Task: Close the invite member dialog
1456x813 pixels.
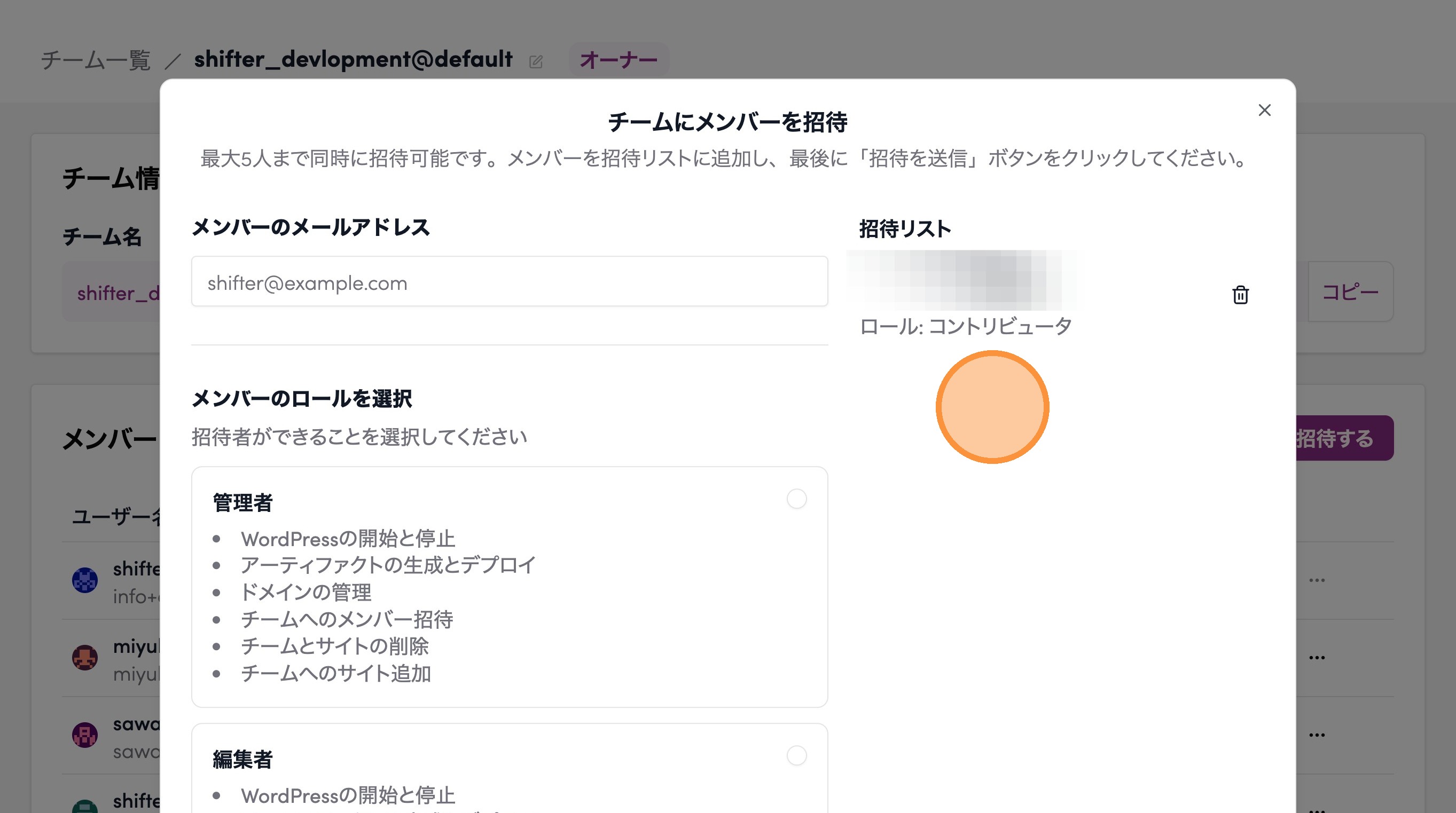Action: pos(1264,110)
